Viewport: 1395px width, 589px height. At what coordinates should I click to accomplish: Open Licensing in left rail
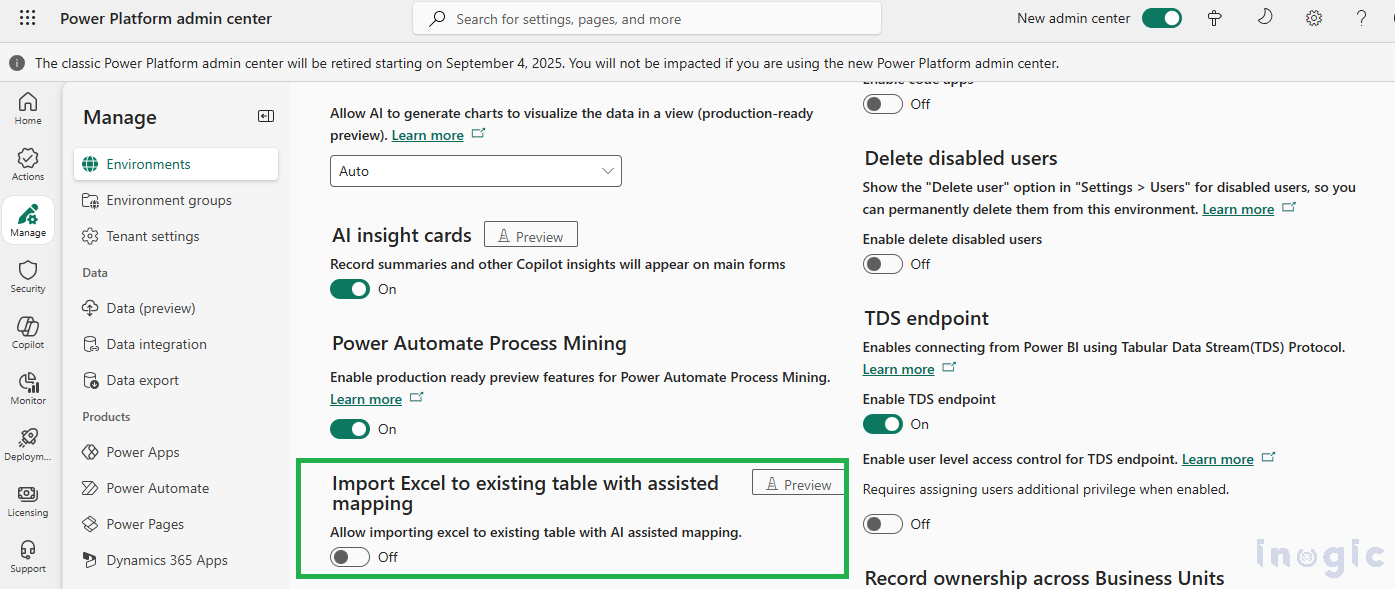28,500
